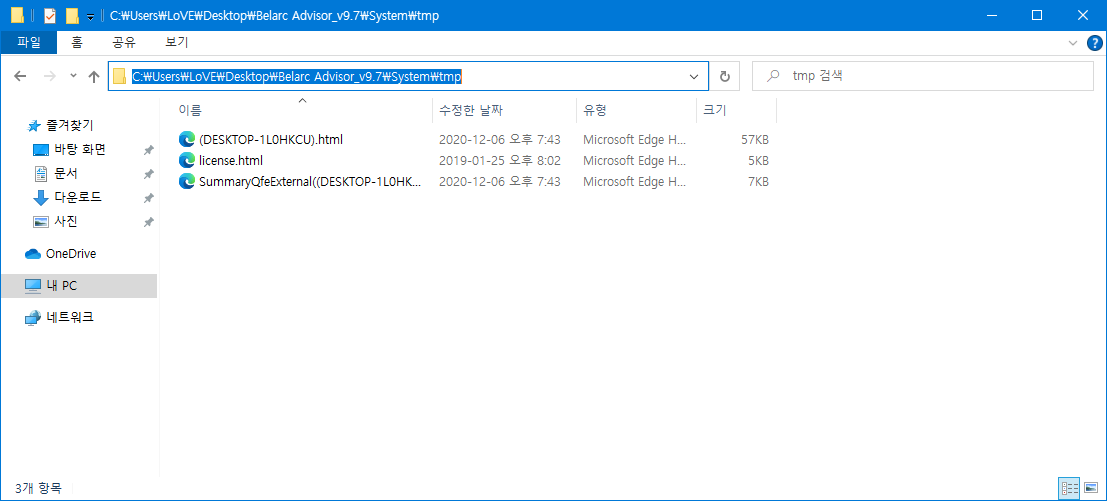The image size is (1107, 501).
Task: Click the 7KB size value
Action: [x=758, y=181]
